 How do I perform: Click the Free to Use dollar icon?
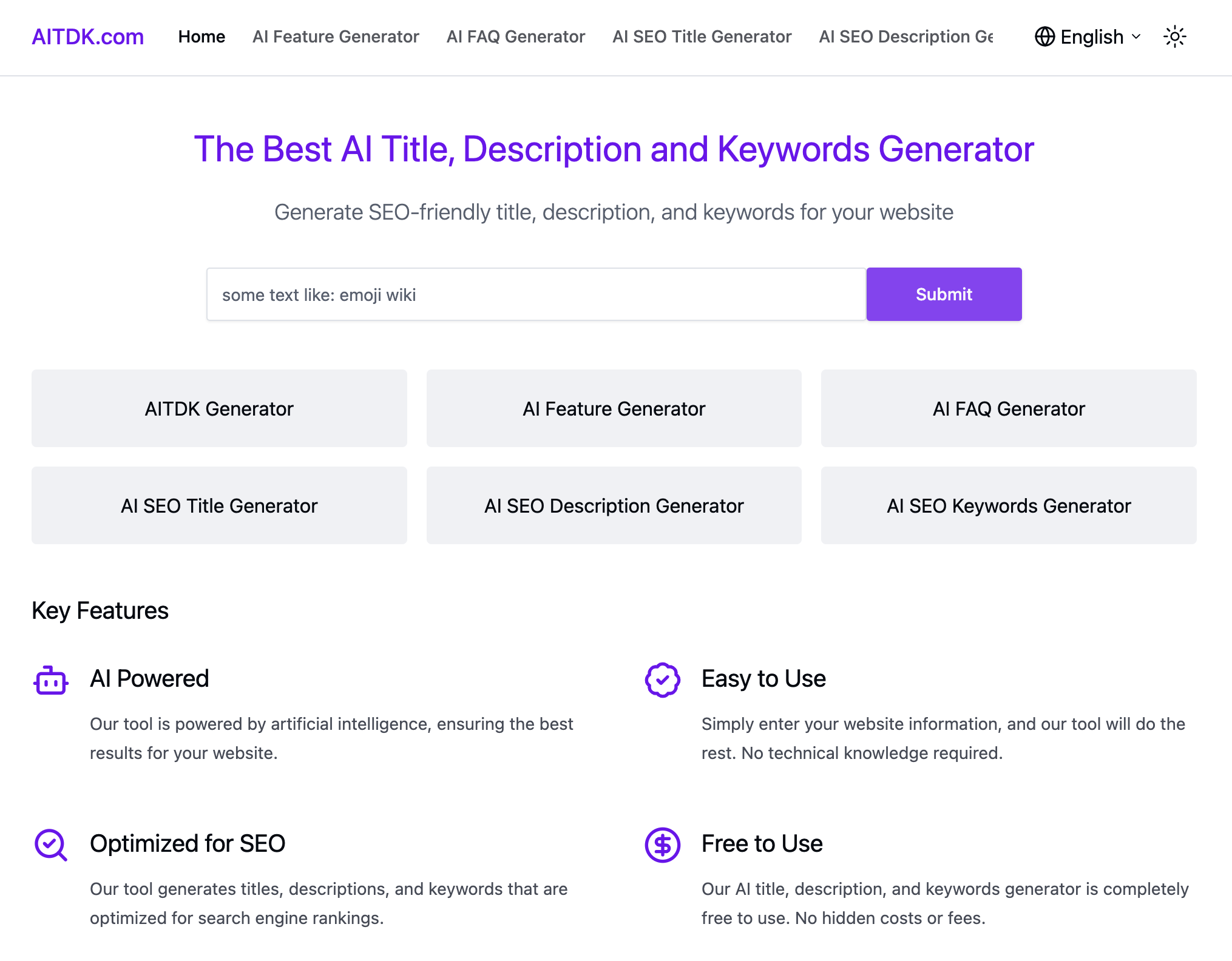(x=662, y=845)
